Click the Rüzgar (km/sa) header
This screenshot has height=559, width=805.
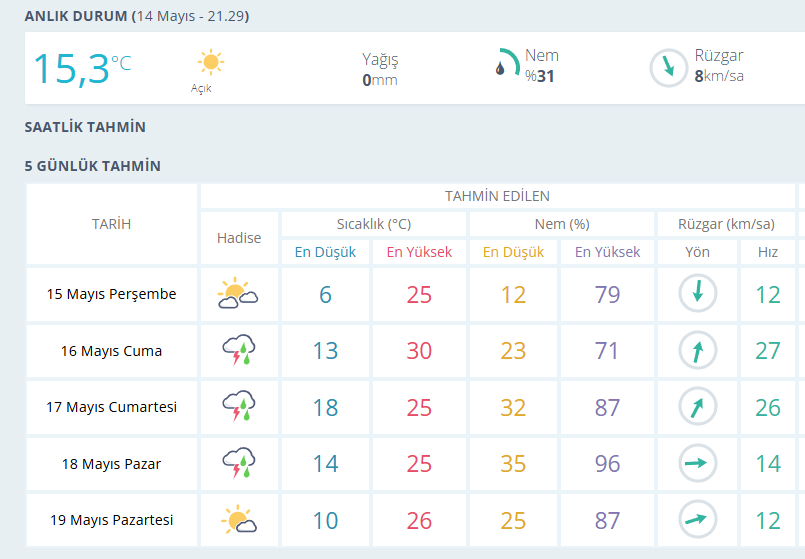pos(726,224)
